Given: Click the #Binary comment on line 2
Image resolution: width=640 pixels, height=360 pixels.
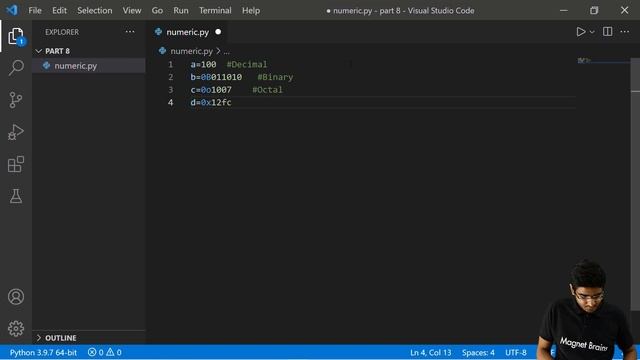Looking at the screenshot, I should 275,77.
